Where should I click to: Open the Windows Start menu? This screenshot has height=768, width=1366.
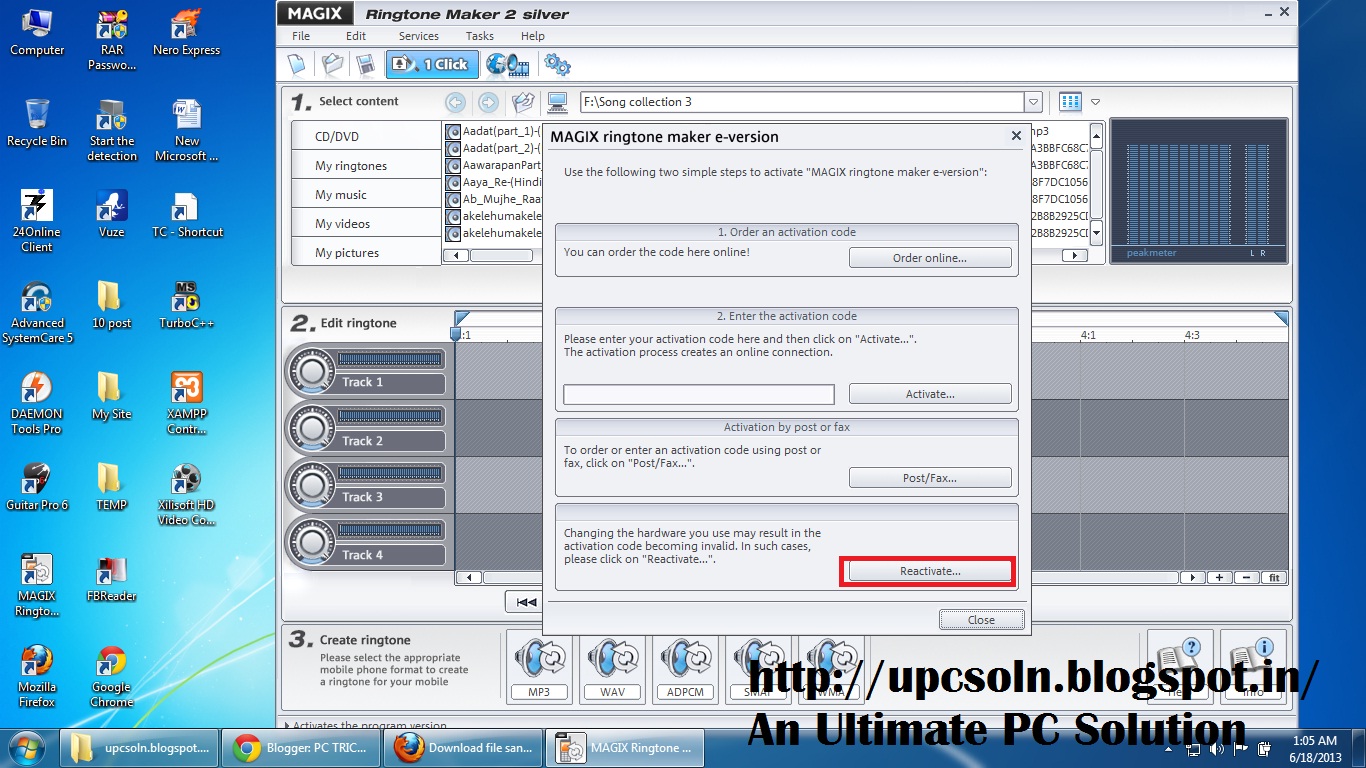coord(27,747)
